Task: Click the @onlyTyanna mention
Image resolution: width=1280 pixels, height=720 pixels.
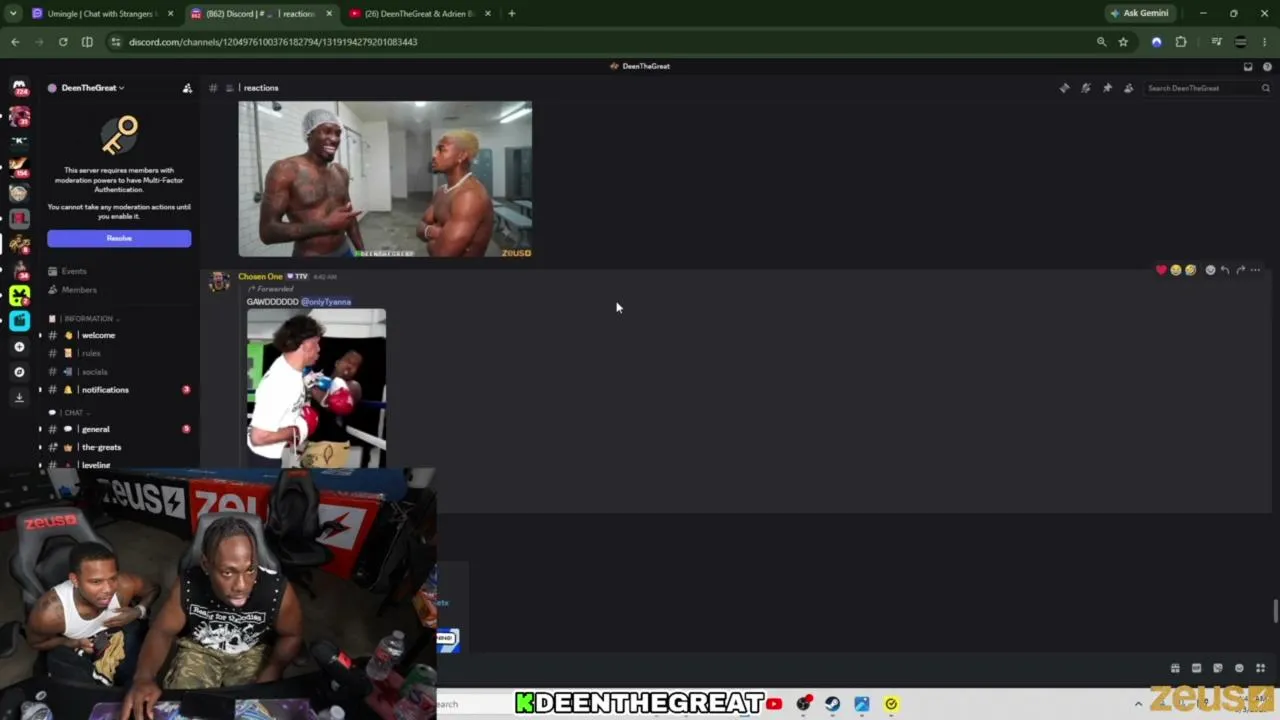Action: pyautogui.click(x=326, y=302)
